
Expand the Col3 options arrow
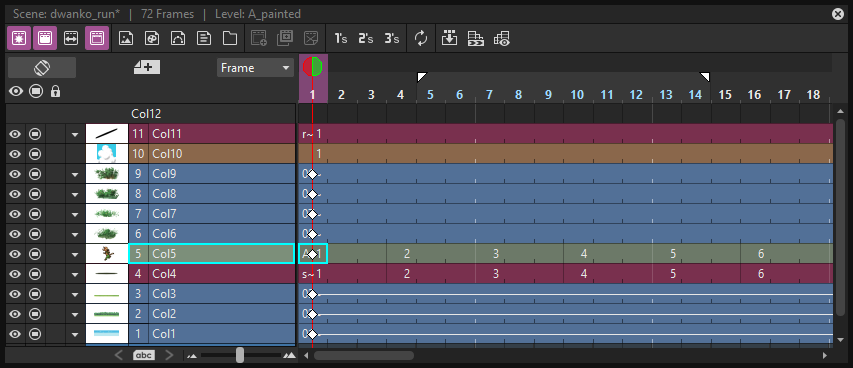75,295
